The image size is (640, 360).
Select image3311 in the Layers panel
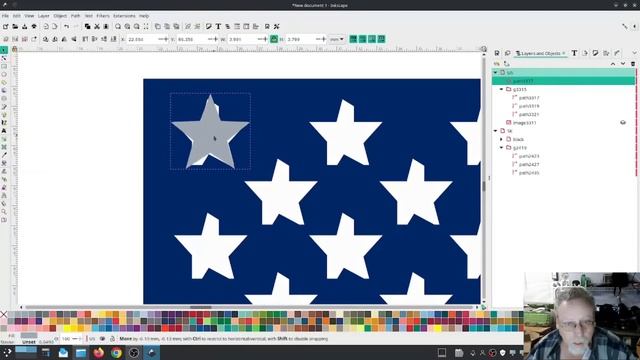pyautogui.click(x=524, y=122)
